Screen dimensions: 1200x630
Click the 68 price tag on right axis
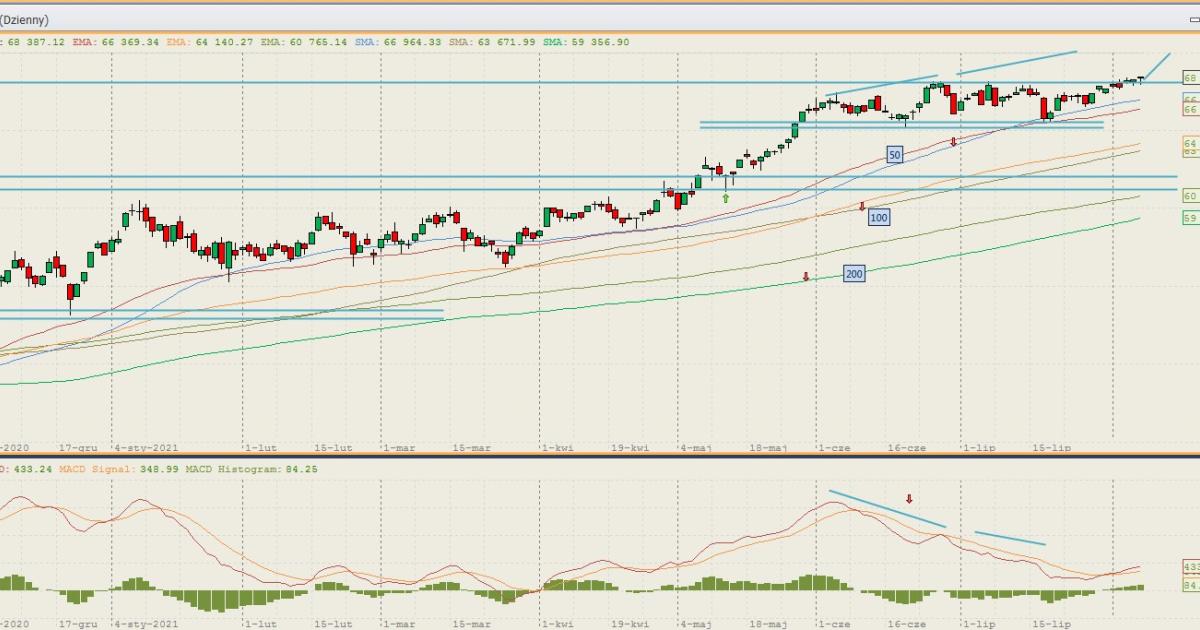tap(1190, 78)
